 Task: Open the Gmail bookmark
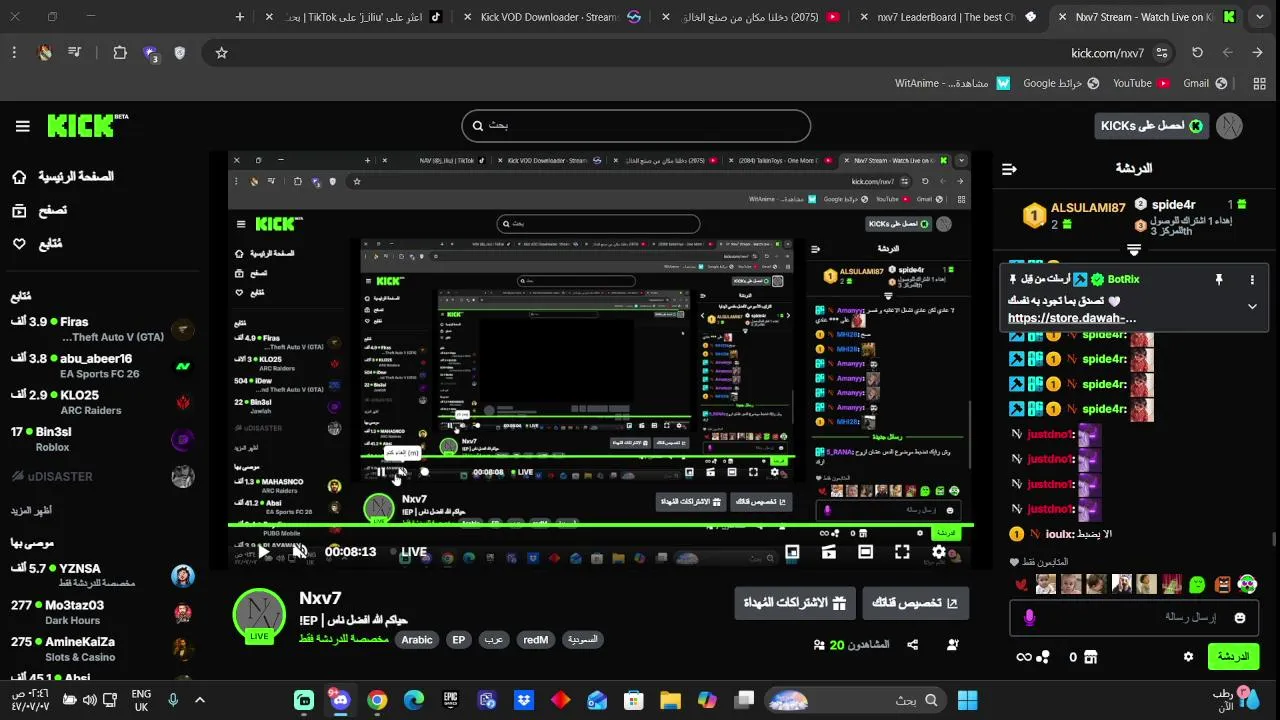tap(1207, 83)
